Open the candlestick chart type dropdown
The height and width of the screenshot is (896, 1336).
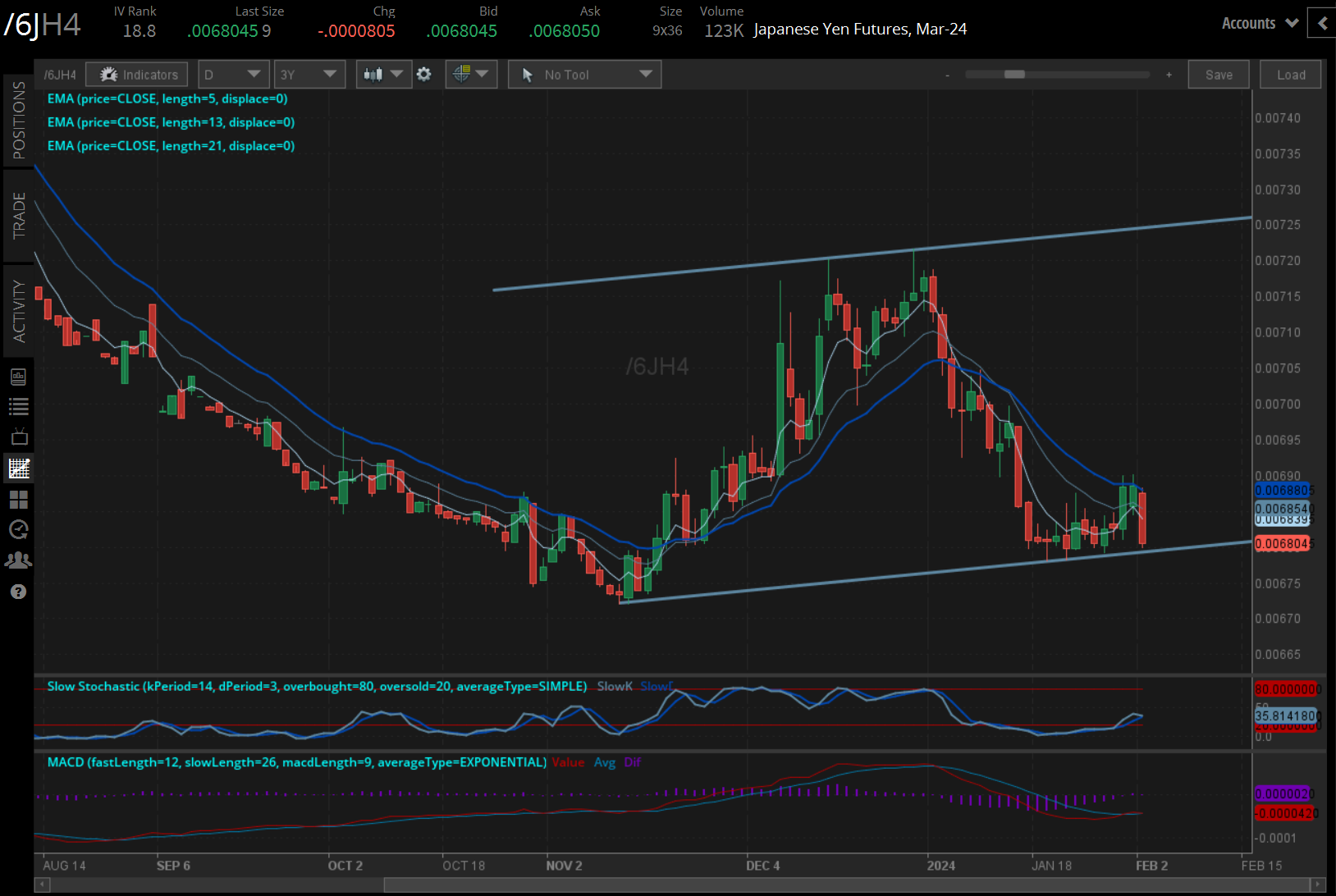(x=383, y=74)
